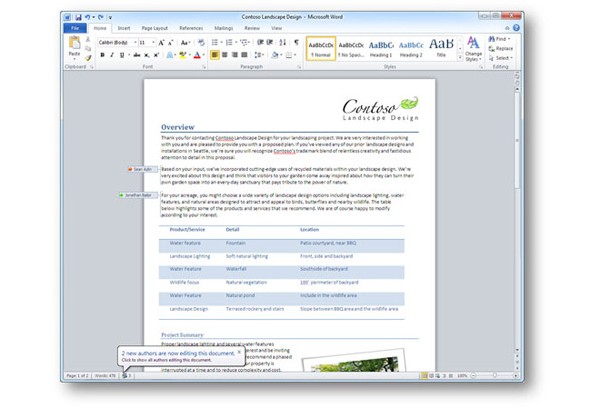Apply the Heading 1 style
Screen dimensions: 600x408
(x=381, y=49)
